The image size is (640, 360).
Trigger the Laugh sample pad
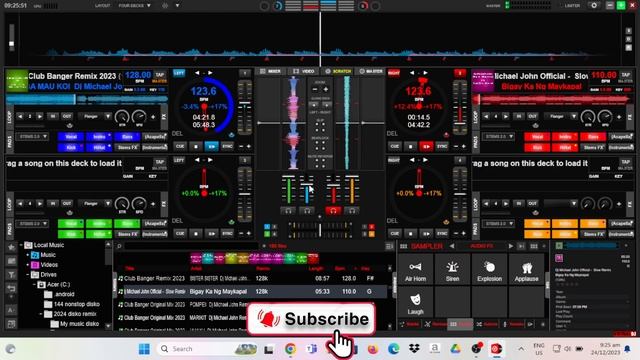pos(415,302)
